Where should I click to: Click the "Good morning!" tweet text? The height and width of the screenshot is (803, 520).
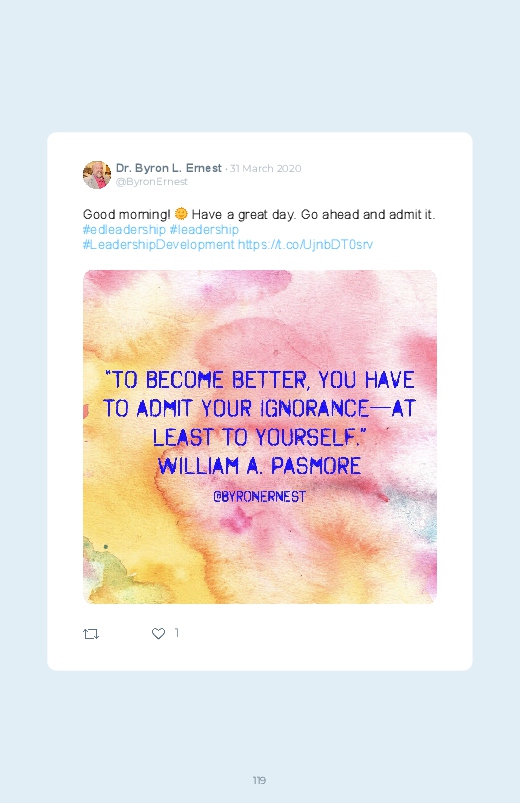(x=127, y=215)
